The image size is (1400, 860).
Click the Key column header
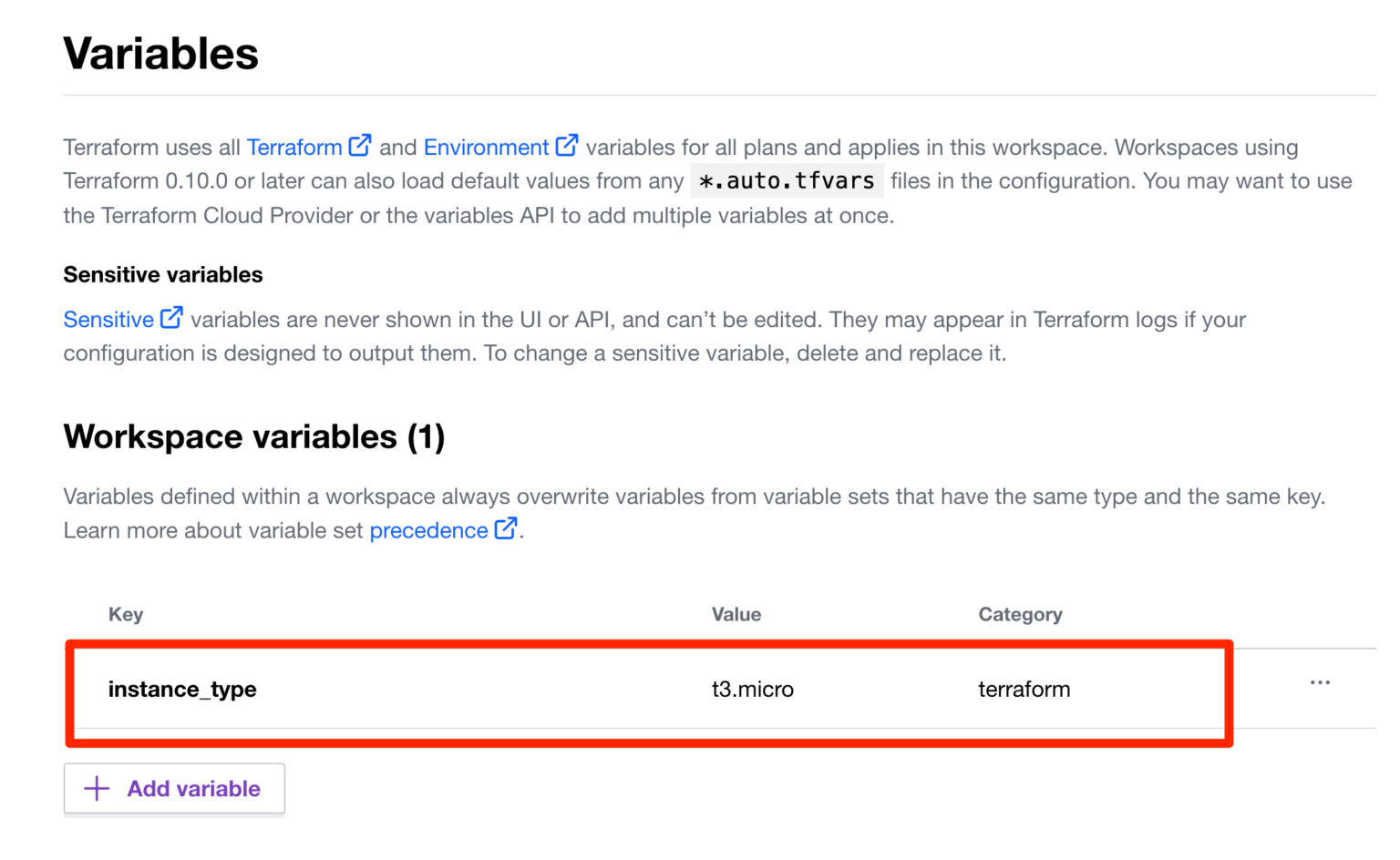126,614
